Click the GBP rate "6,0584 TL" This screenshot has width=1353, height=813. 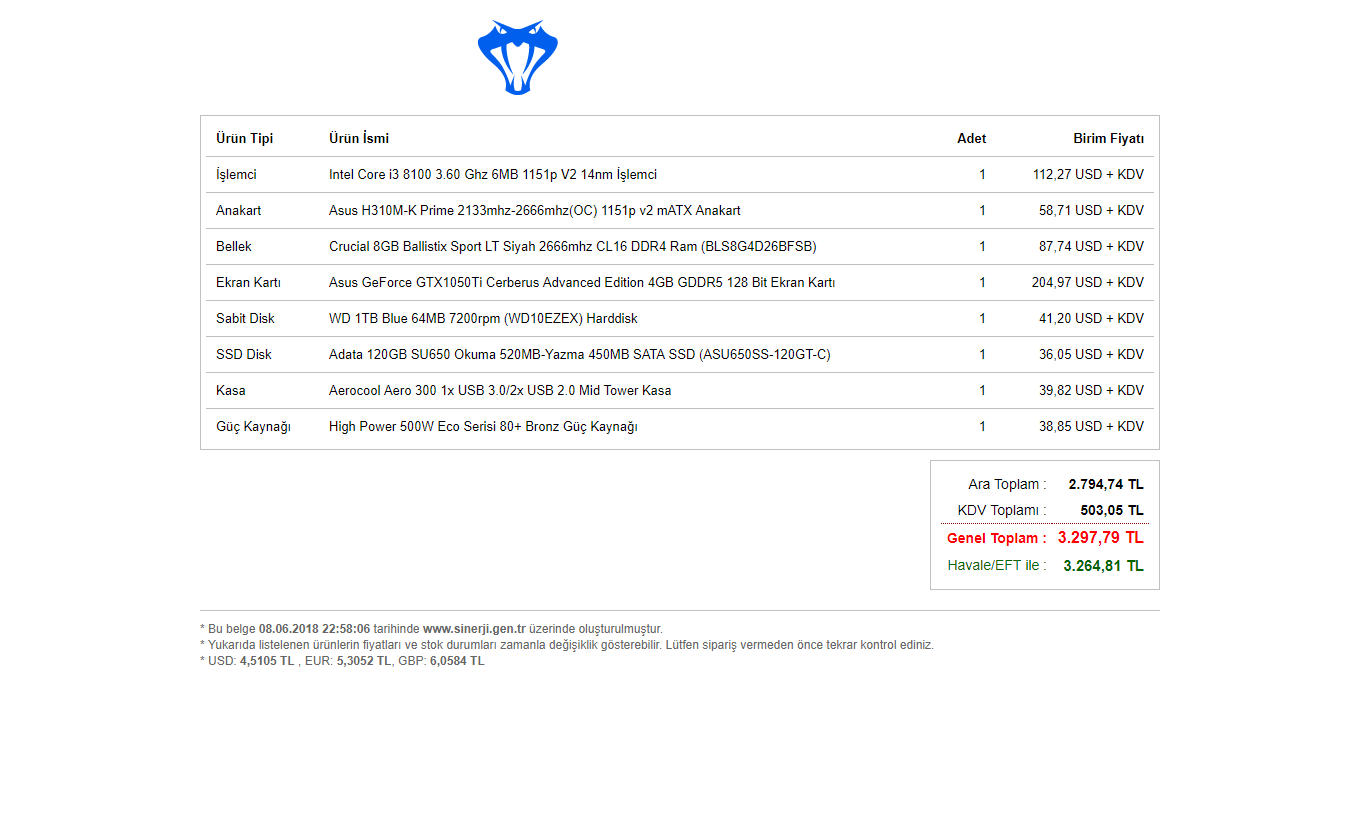[457, 661]
